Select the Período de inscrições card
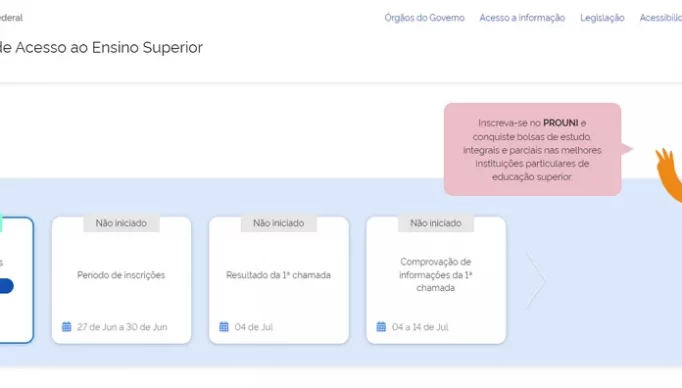Viewport: 682px width, 388px height. pyautogui.click(x=121, y=280)
